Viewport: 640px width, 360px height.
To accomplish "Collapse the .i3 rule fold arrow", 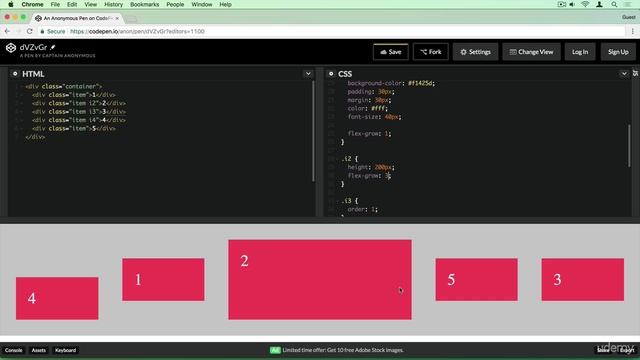I will [337, 201].
